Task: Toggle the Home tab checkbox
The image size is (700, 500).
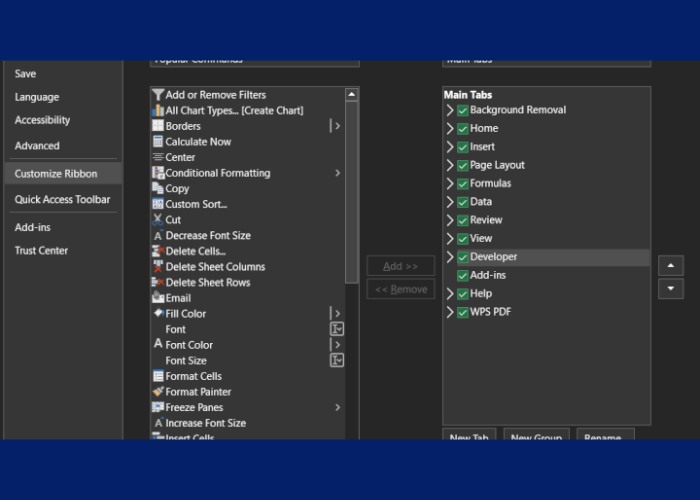Action: (x=462, y=129)
